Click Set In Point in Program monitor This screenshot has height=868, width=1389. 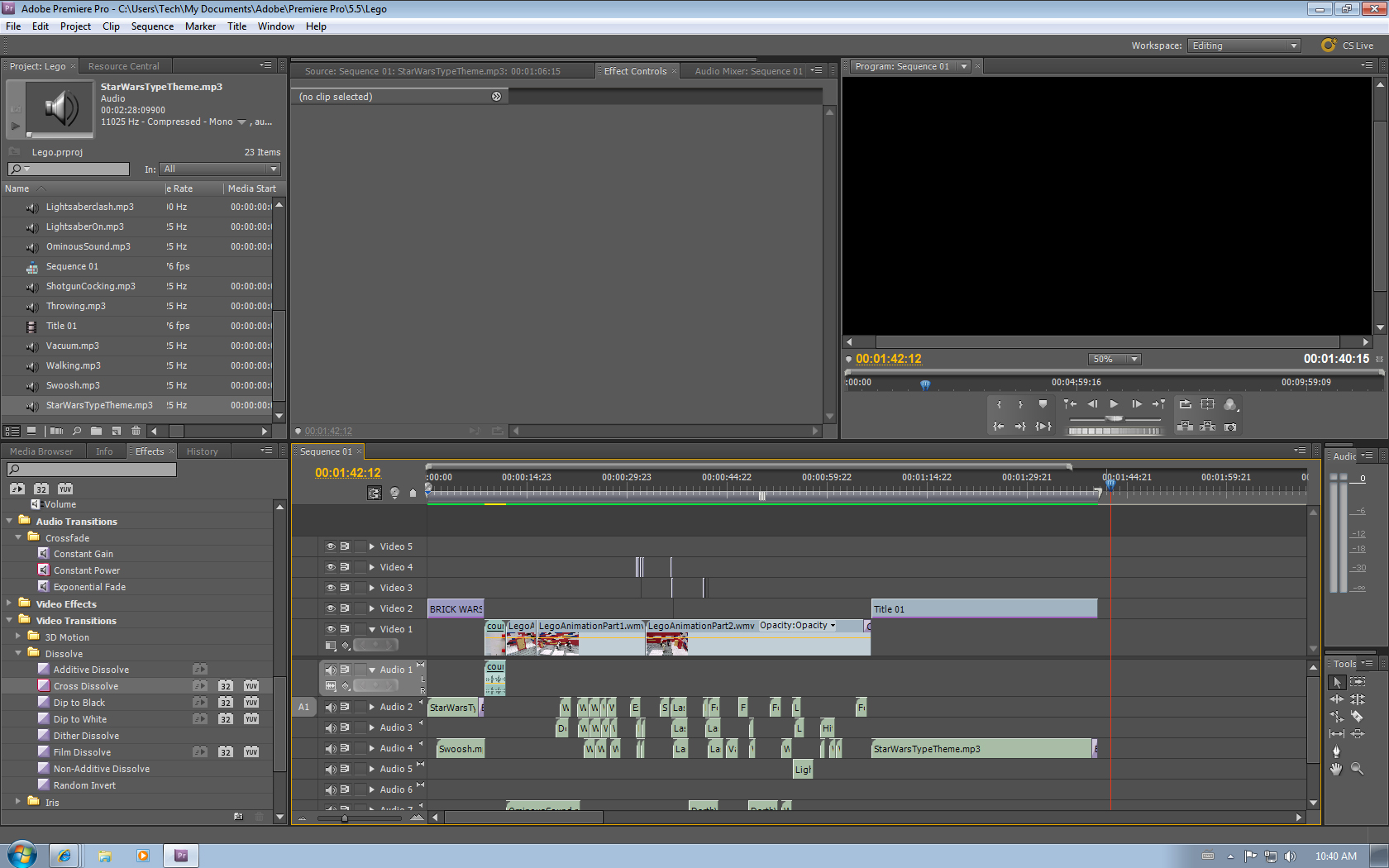pos(999,404)
